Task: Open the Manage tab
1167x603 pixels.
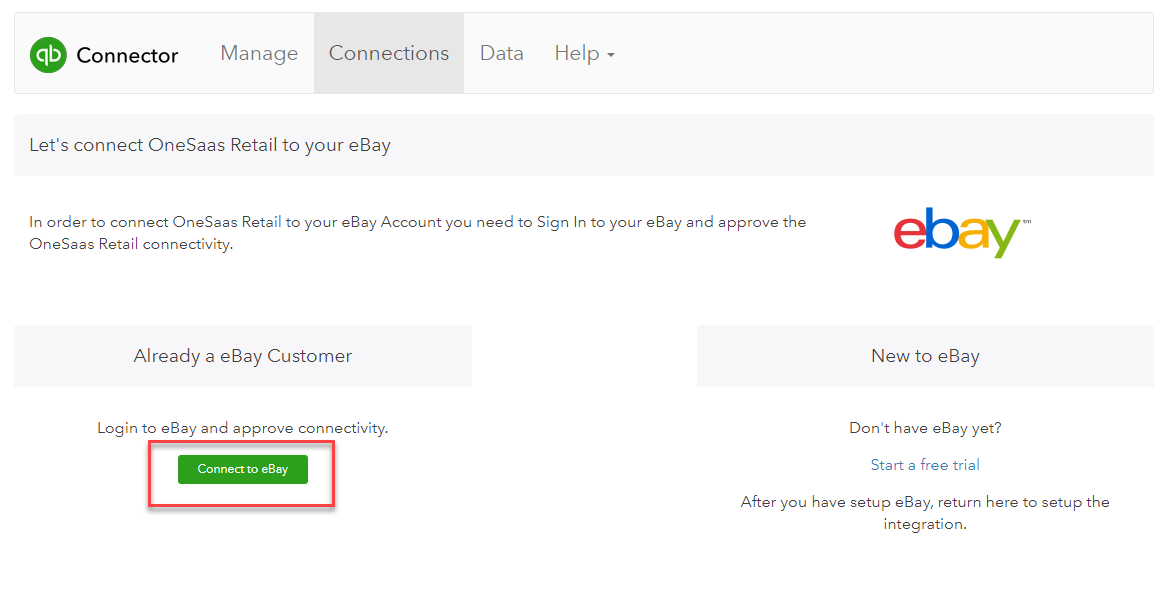Action: point(259,54)
